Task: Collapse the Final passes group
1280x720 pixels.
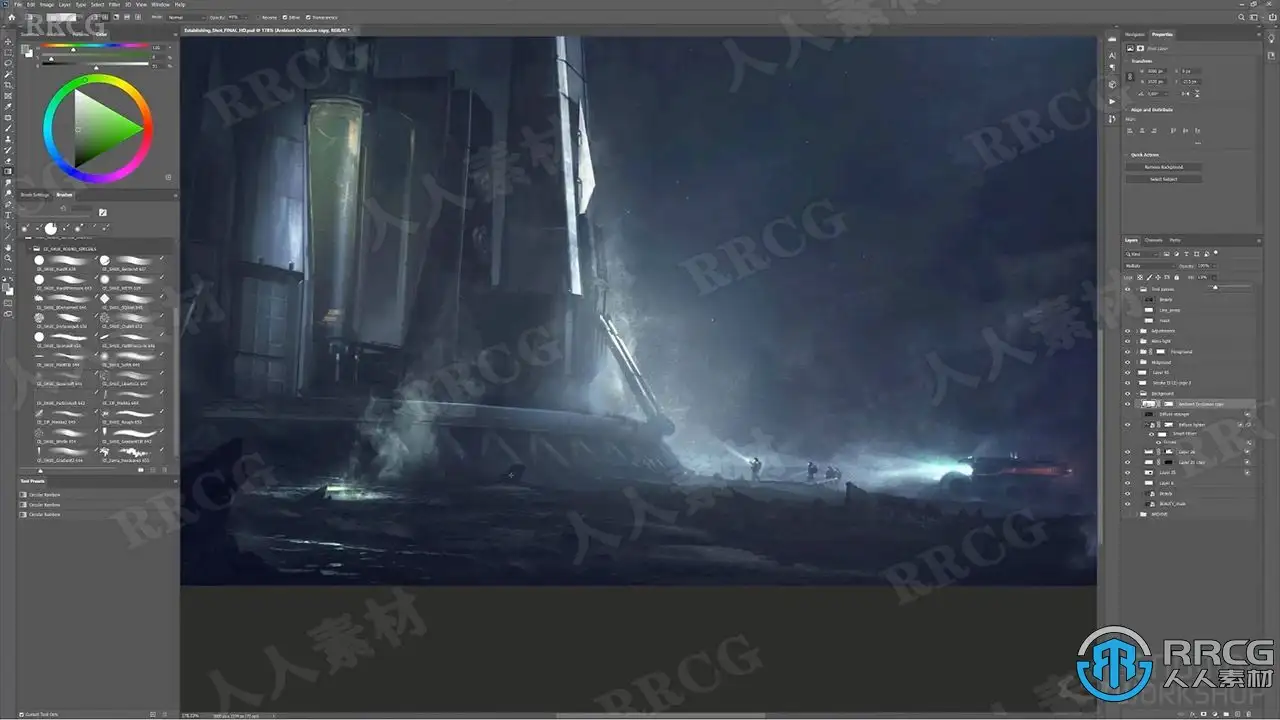Action: [1137, 289]
